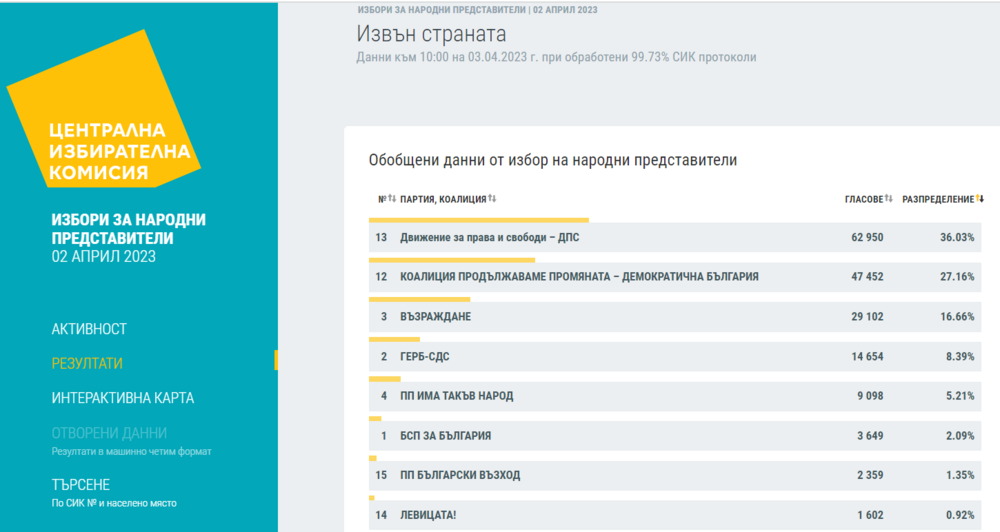Click the 36.03% share value
The width and height of the screenshot is (1000, 532).
(x=957, y=237)
